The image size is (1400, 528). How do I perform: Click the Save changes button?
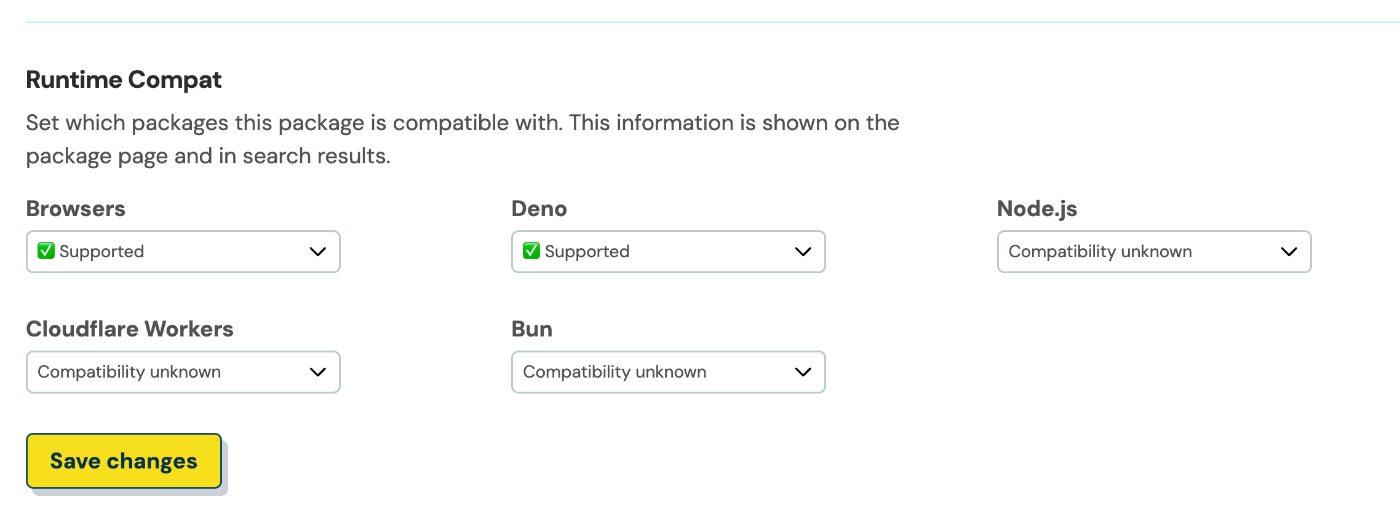pyautogui.click(x=124, y=461)
